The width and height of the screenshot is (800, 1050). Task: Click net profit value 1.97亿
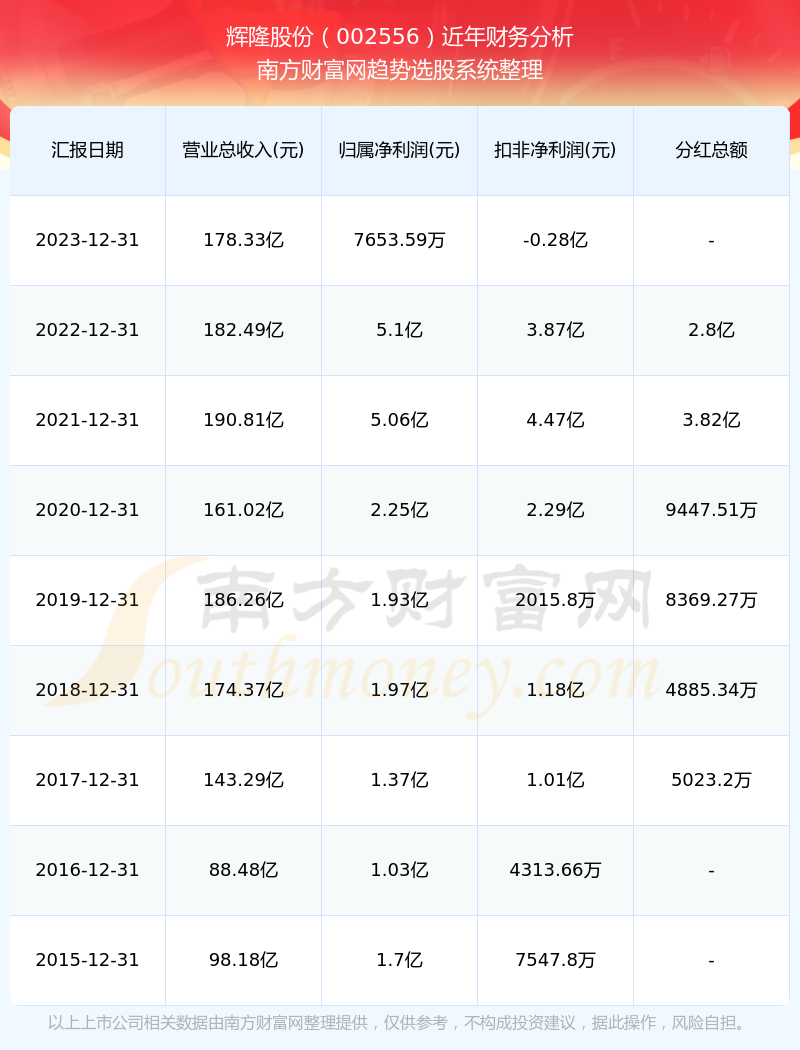point(400,690)
